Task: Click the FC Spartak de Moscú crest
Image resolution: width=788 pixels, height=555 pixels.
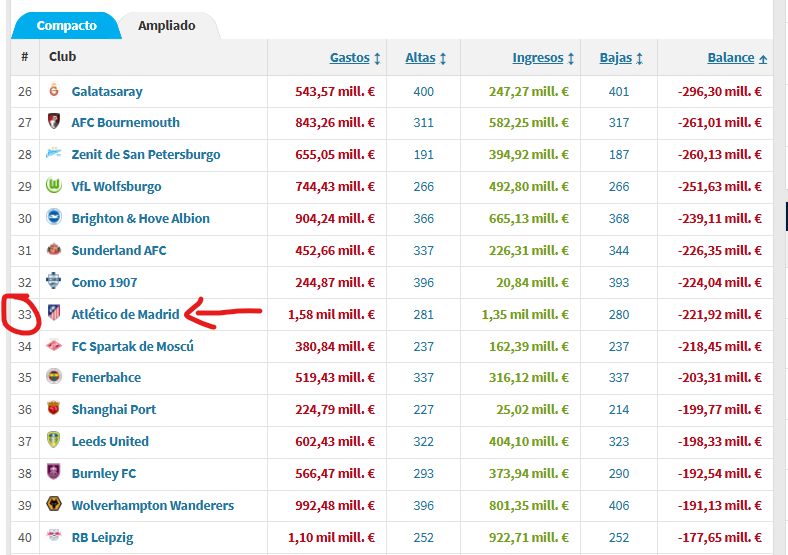Action: point(54,345)
